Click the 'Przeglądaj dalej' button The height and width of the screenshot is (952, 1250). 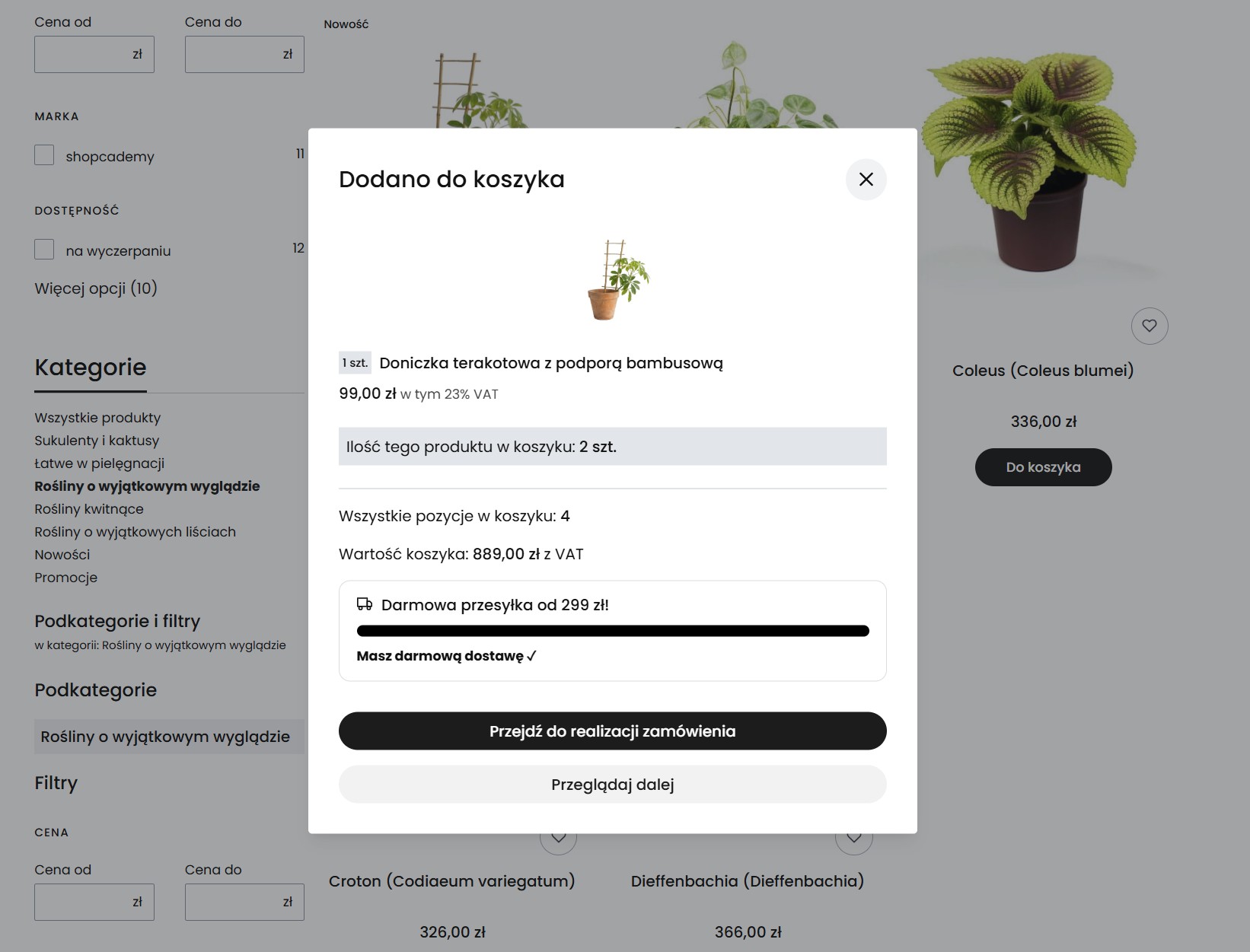pyautogui.click(x=612, y=785)
